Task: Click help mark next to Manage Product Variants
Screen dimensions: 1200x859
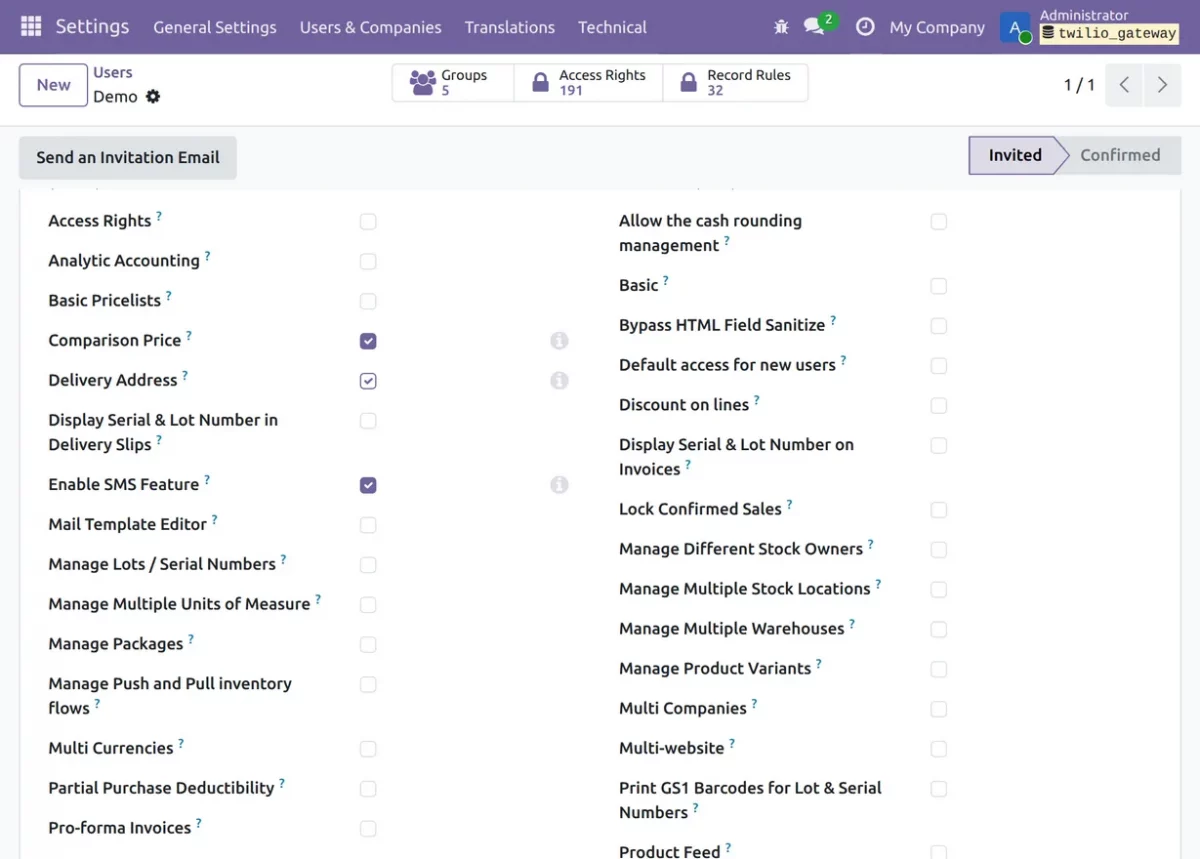Action: pos(819,664)
